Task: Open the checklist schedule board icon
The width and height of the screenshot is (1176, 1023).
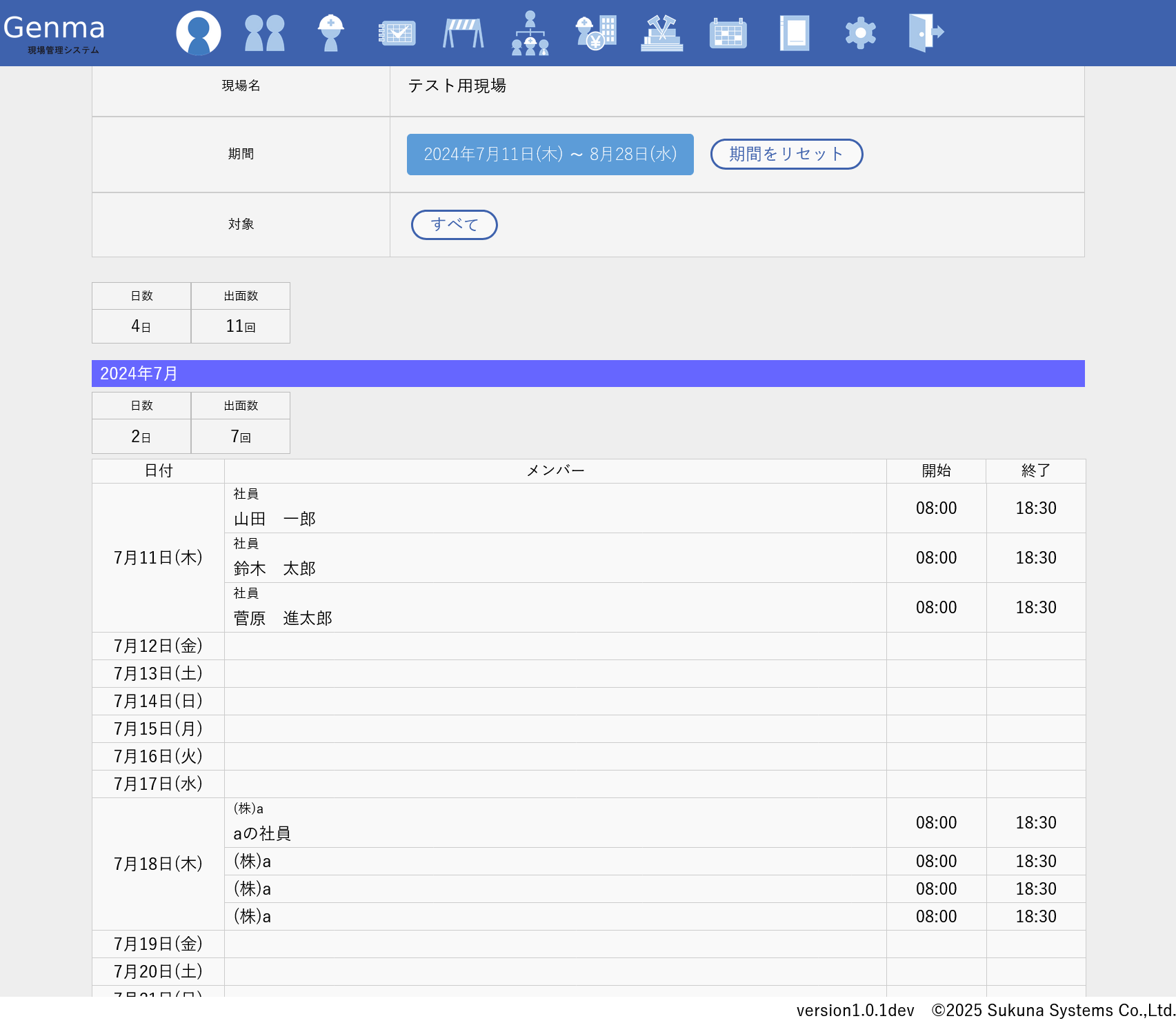Action: coord(397,32)
